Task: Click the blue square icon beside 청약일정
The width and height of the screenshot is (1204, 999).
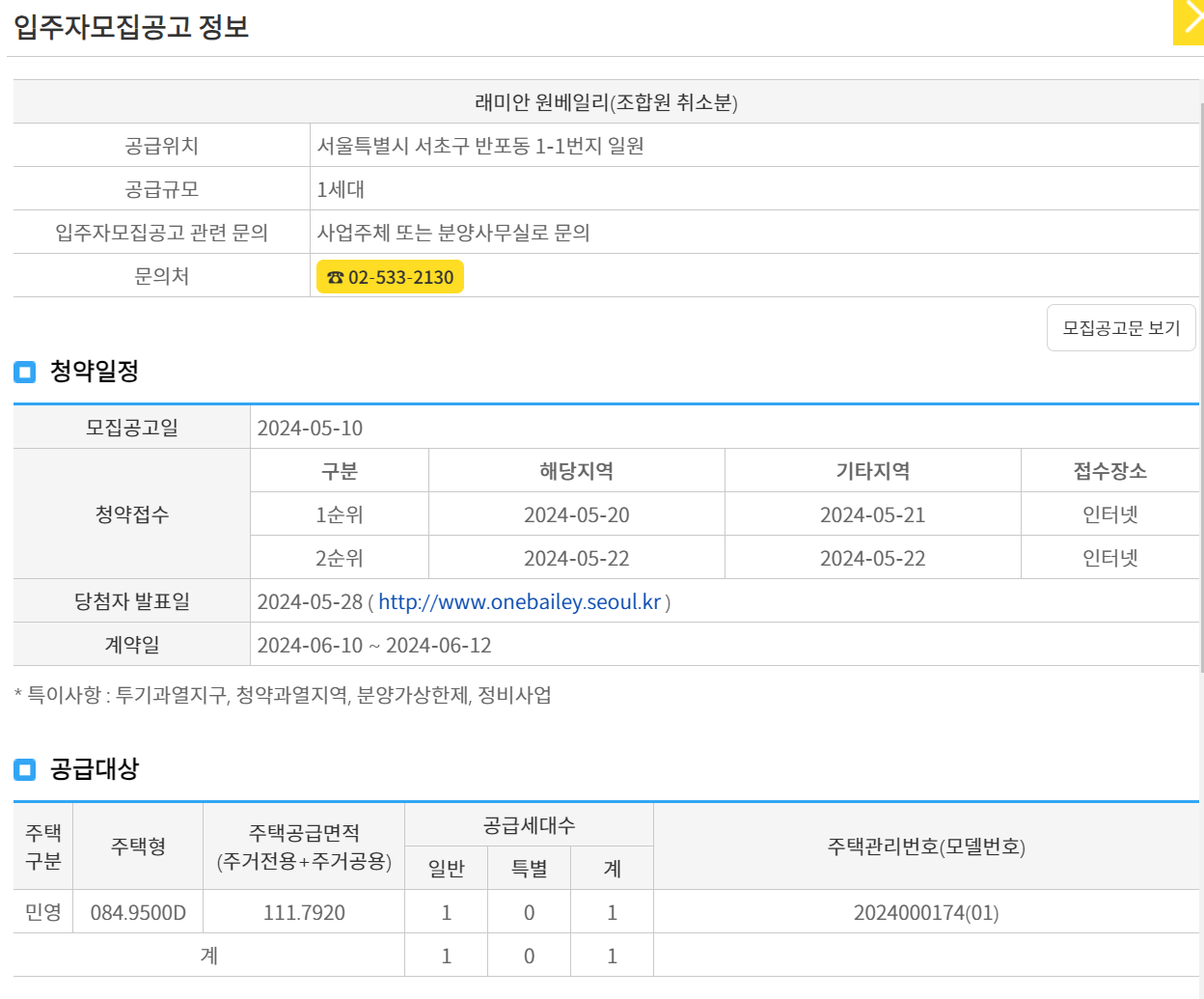Action: pyautogui.click(x=24, y=372)
